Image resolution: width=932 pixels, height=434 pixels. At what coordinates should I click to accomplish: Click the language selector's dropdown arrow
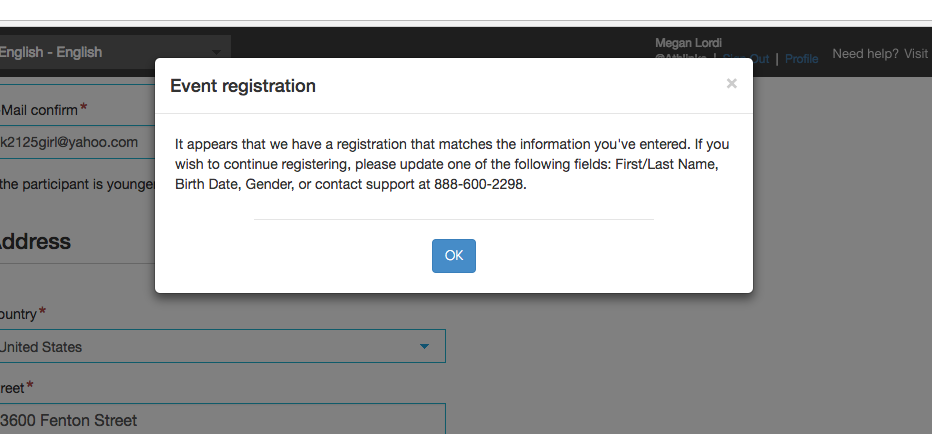[216, 53]
